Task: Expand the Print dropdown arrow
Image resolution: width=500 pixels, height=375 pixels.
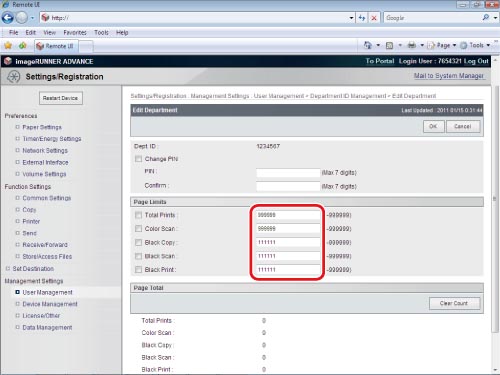Action: 422,45
